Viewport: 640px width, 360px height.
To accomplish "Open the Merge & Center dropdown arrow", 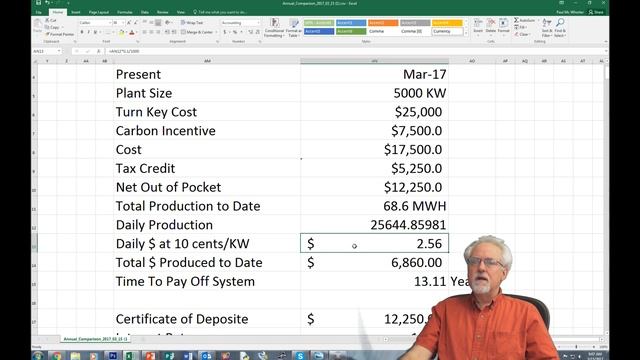I will coord(216,32).
